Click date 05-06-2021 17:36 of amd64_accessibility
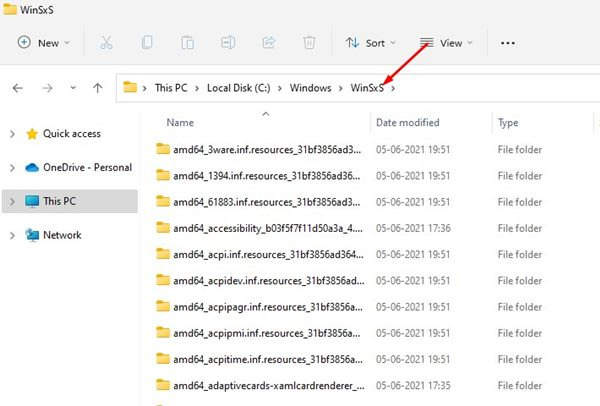600x406 pixels. [413, 228]
